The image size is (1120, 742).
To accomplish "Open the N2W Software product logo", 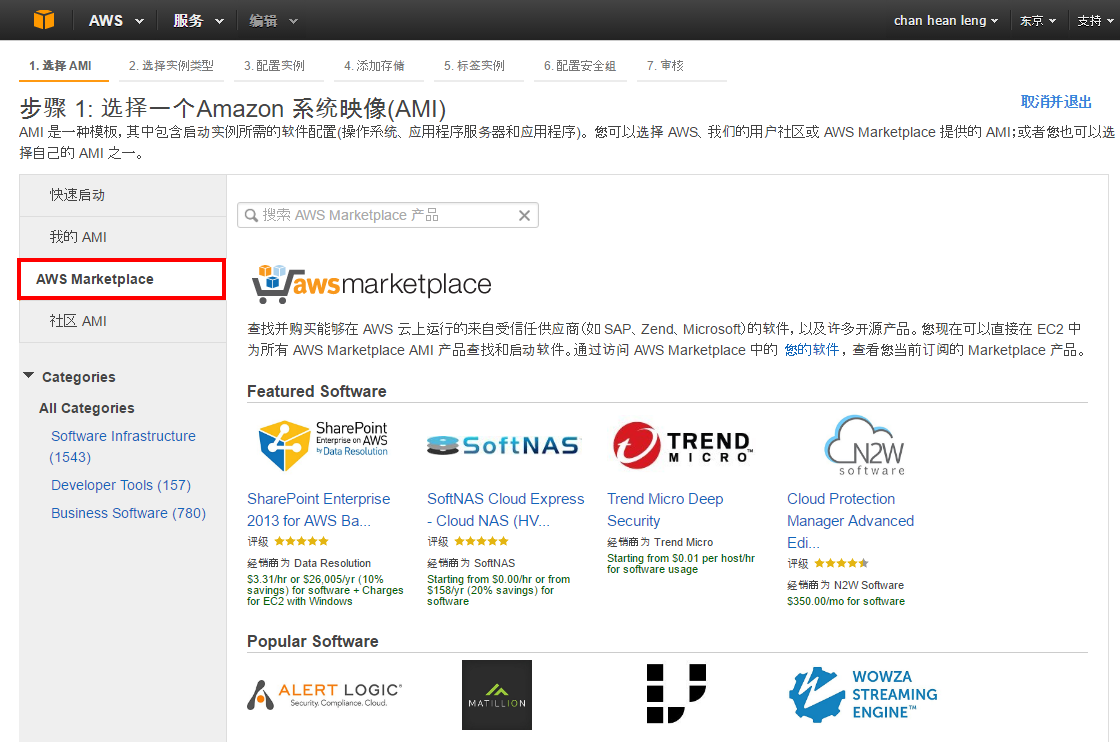I will click(x=865, y=446).
